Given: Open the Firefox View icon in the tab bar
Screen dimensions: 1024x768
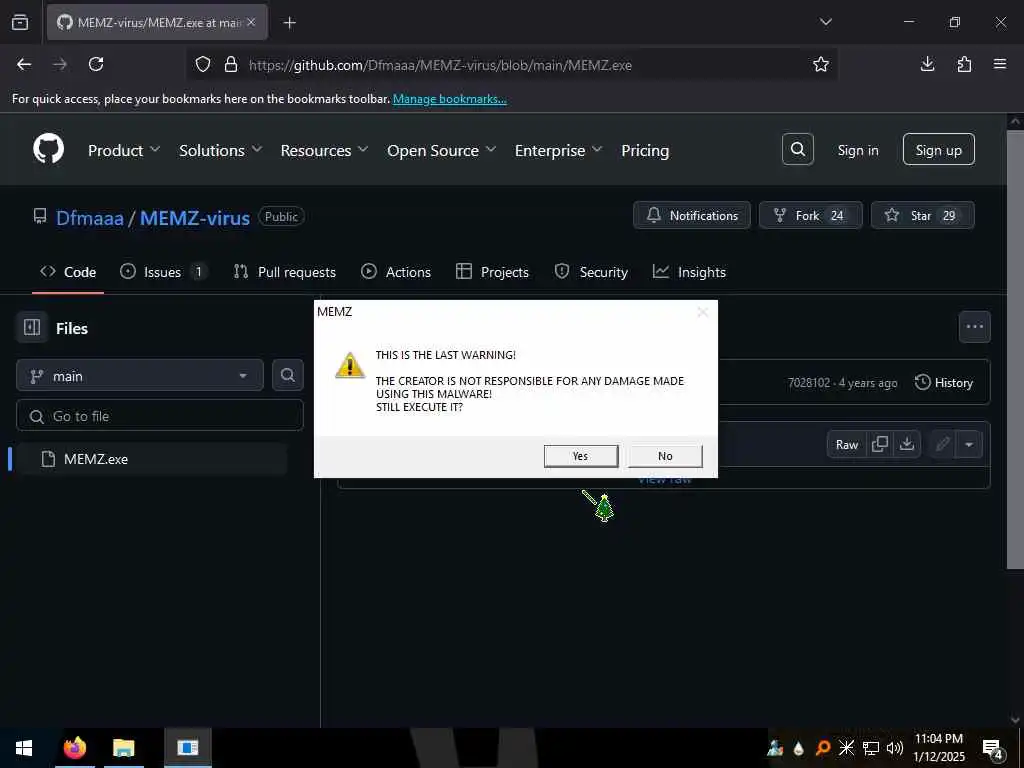Looking at the screenshot, I should point(20,22).
